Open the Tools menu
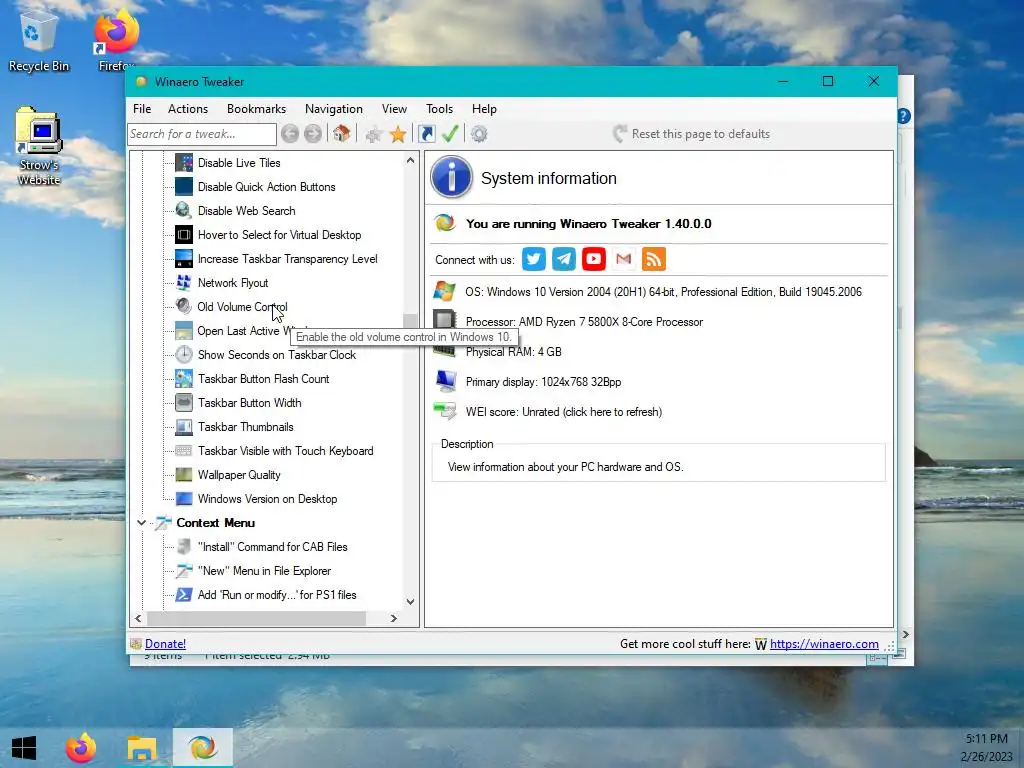Viewport: 1024px width, 768px height. 439,109
